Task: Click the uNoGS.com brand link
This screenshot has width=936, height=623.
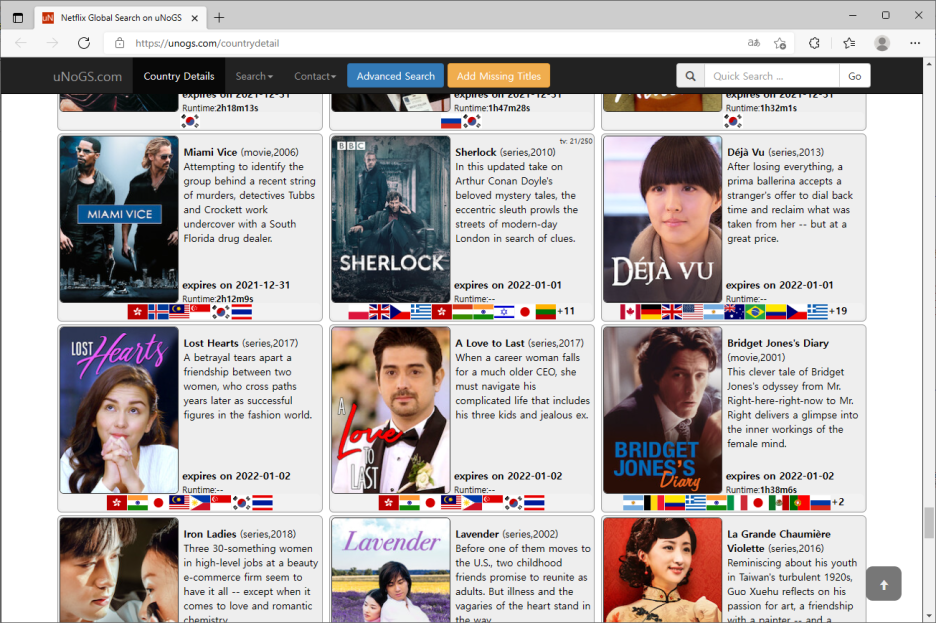Action: pos(87,76)
